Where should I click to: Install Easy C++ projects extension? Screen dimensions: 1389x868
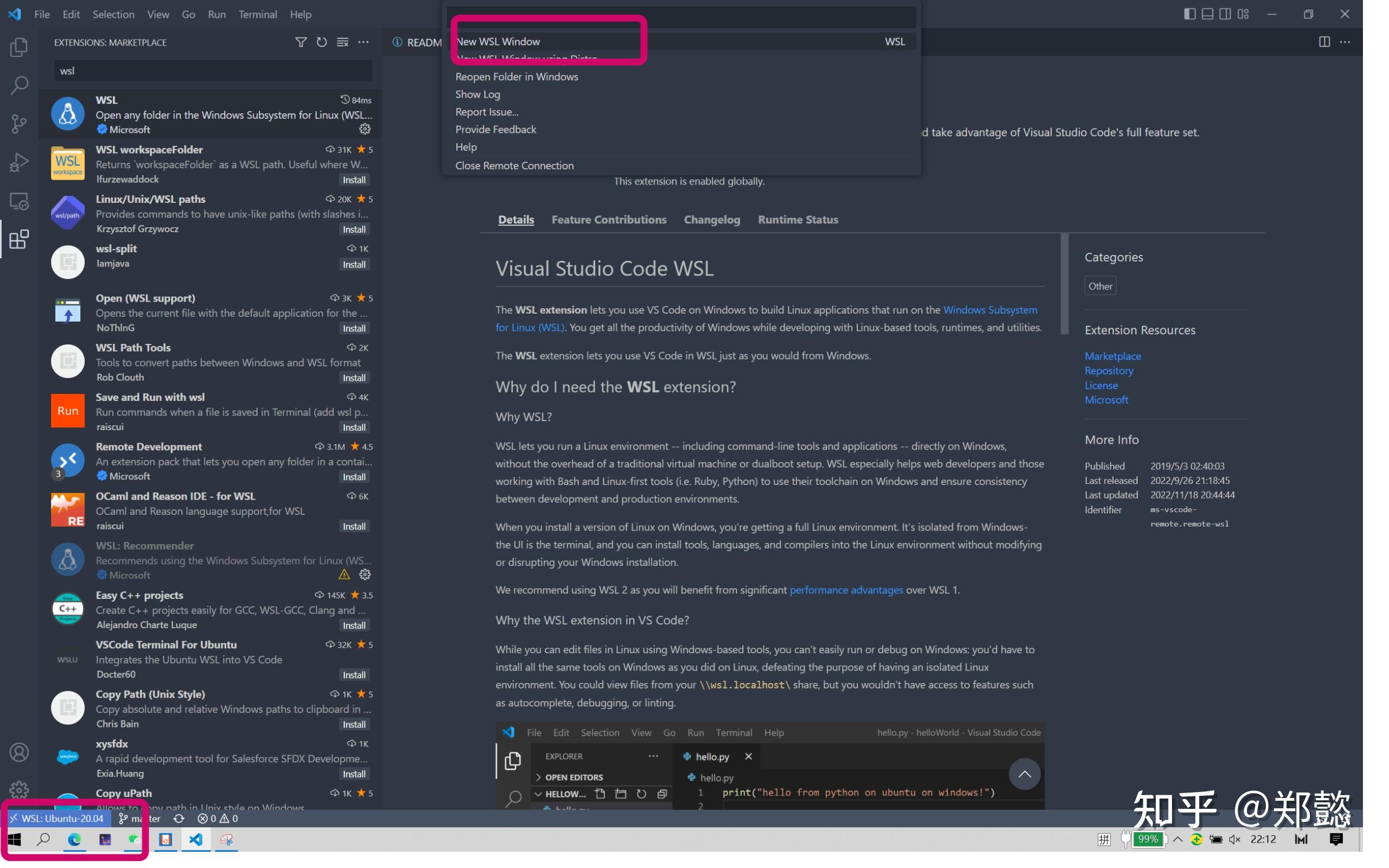[x=354, y=626]
